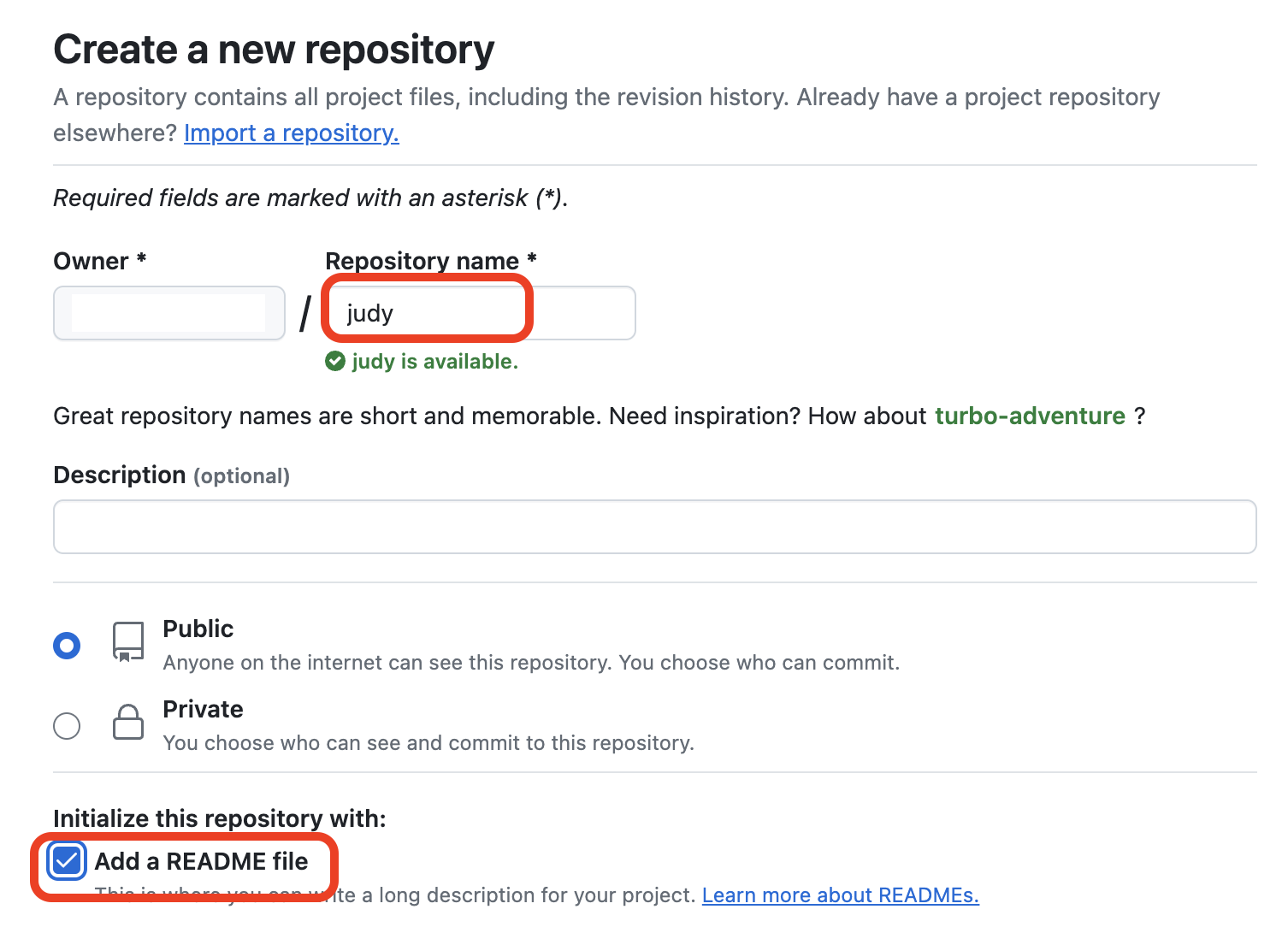Click the Add a README file label
This screenshot has height=927, width=1288.
pyautogui.click(x=201, y=861)
